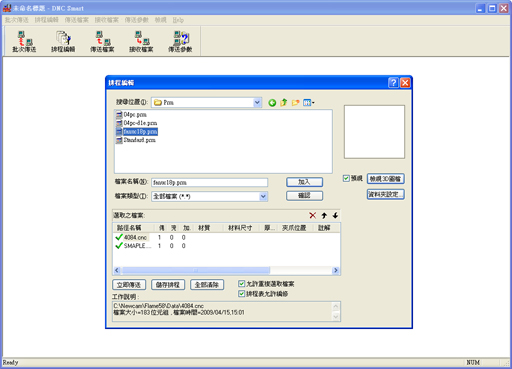Viewport: 512px width, 369px height.
Task: Move selected file down with down arrow
Action: pos(335,215)
